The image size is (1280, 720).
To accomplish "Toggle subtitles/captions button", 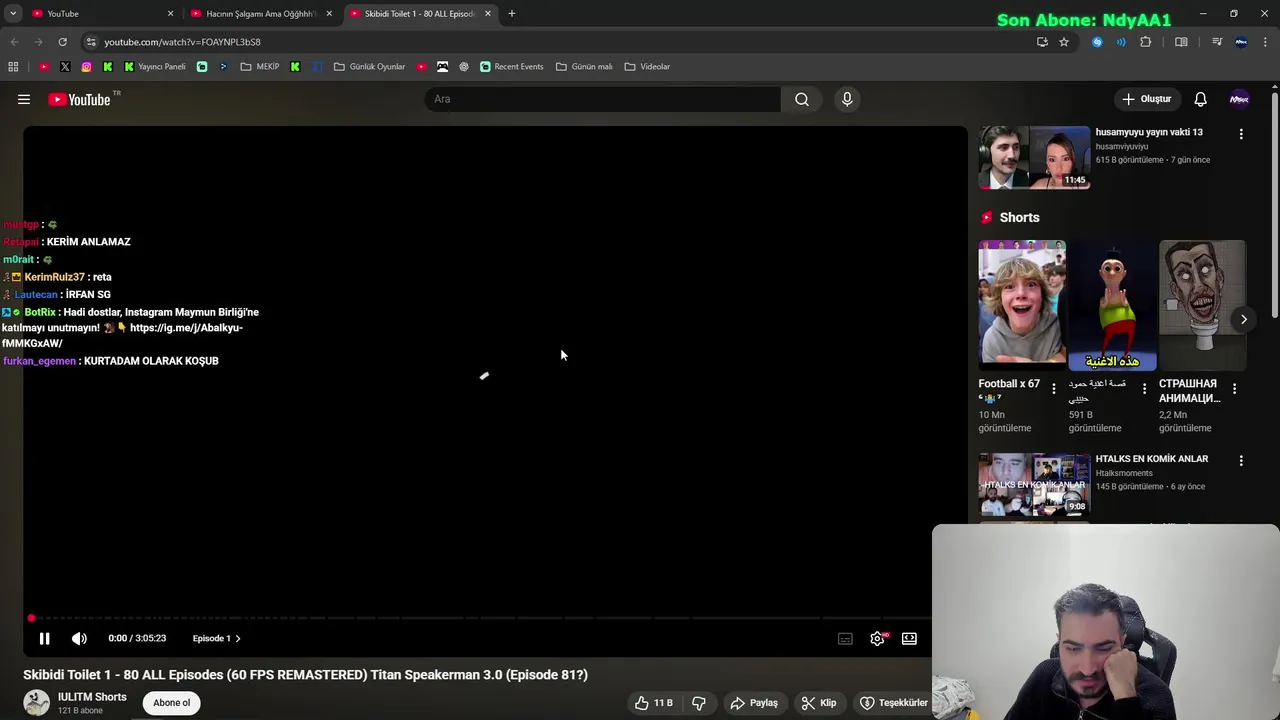I will coord(845,638).
